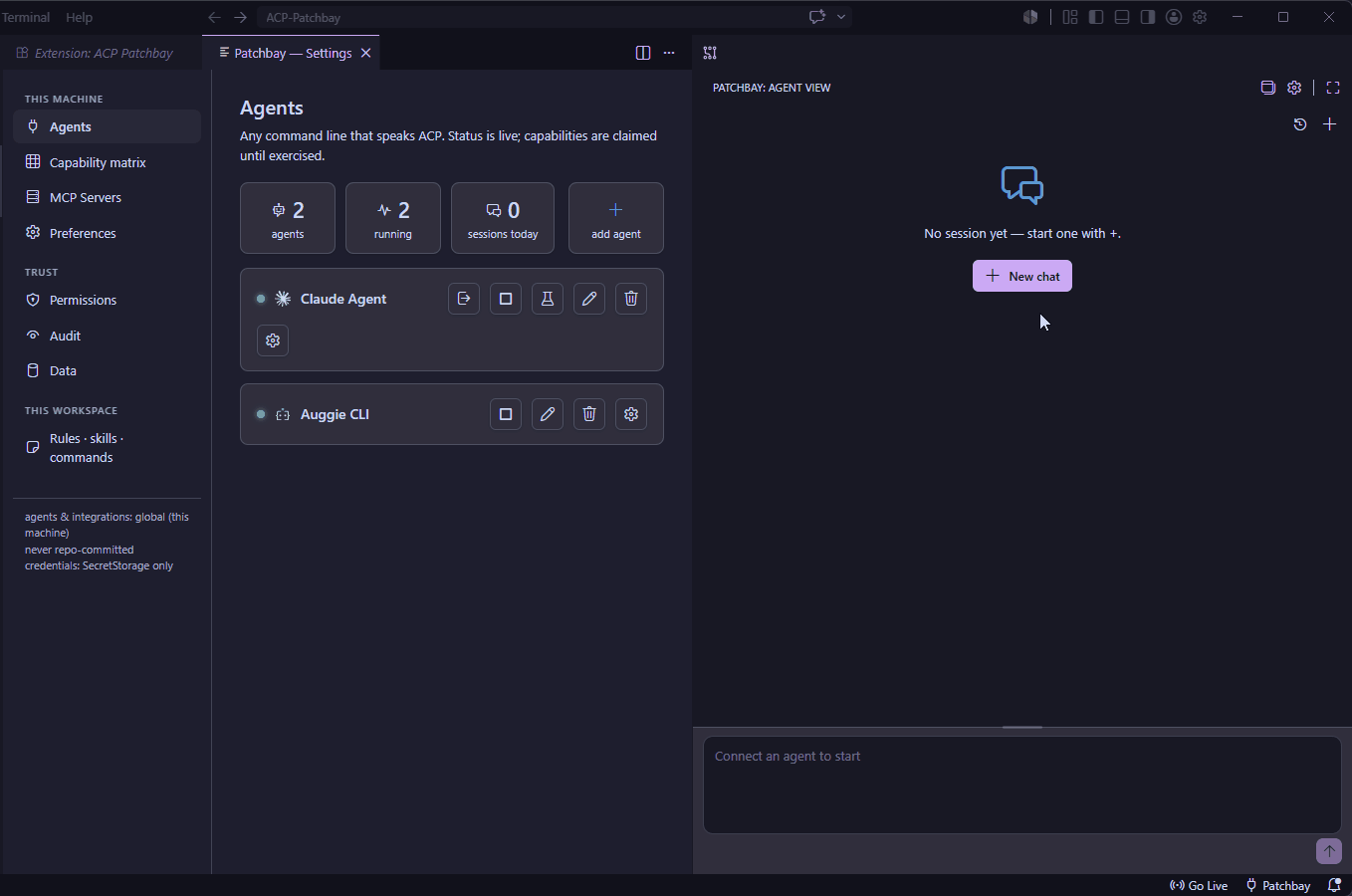The width and height of the screenshot is (1352, 896).
Task: Open the Data section
Action: click(x=107, y=370)
